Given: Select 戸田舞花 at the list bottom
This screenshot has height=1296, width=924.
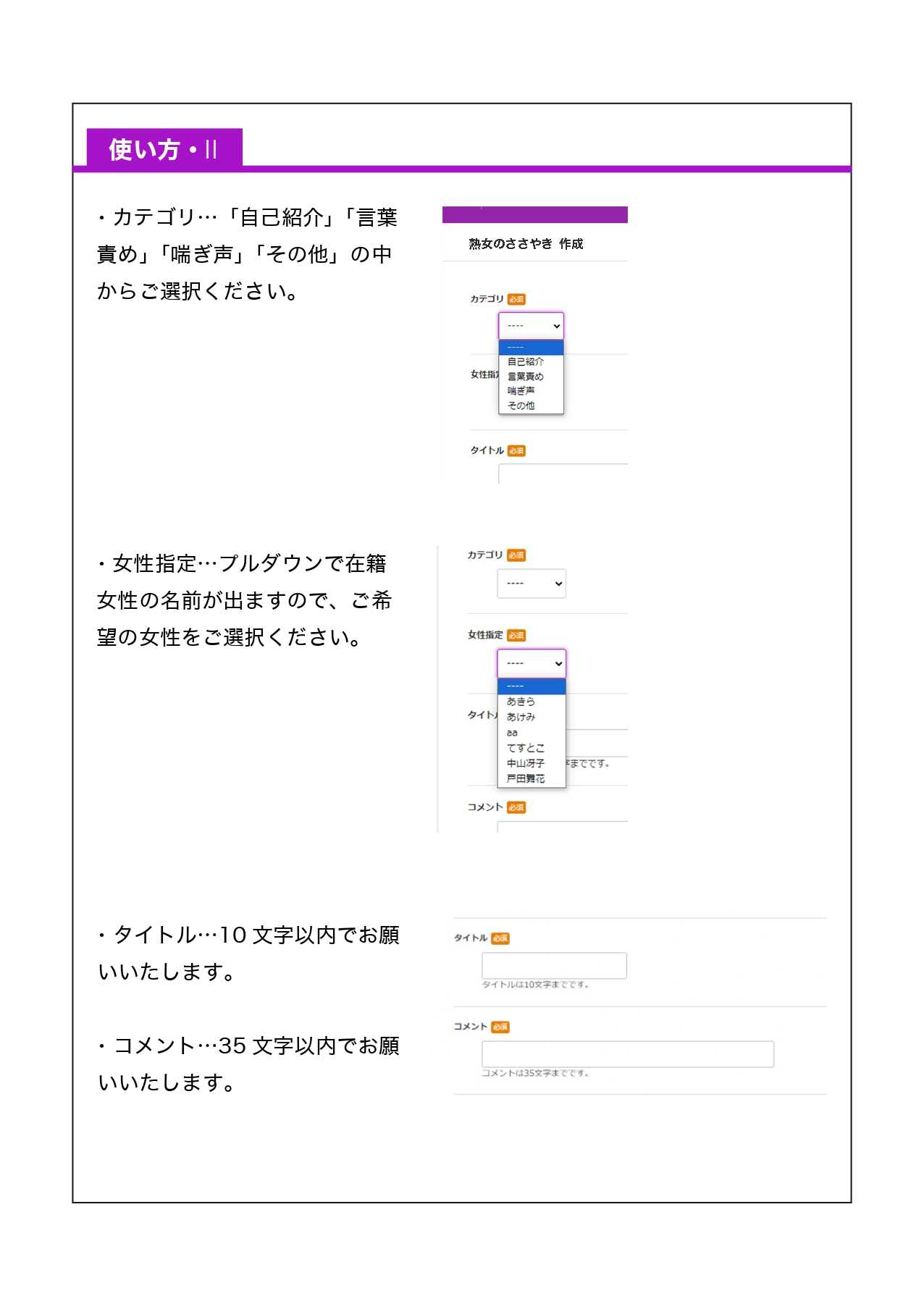Looking at the screenshot, I should pyautogui.click(x=525, y=778).
